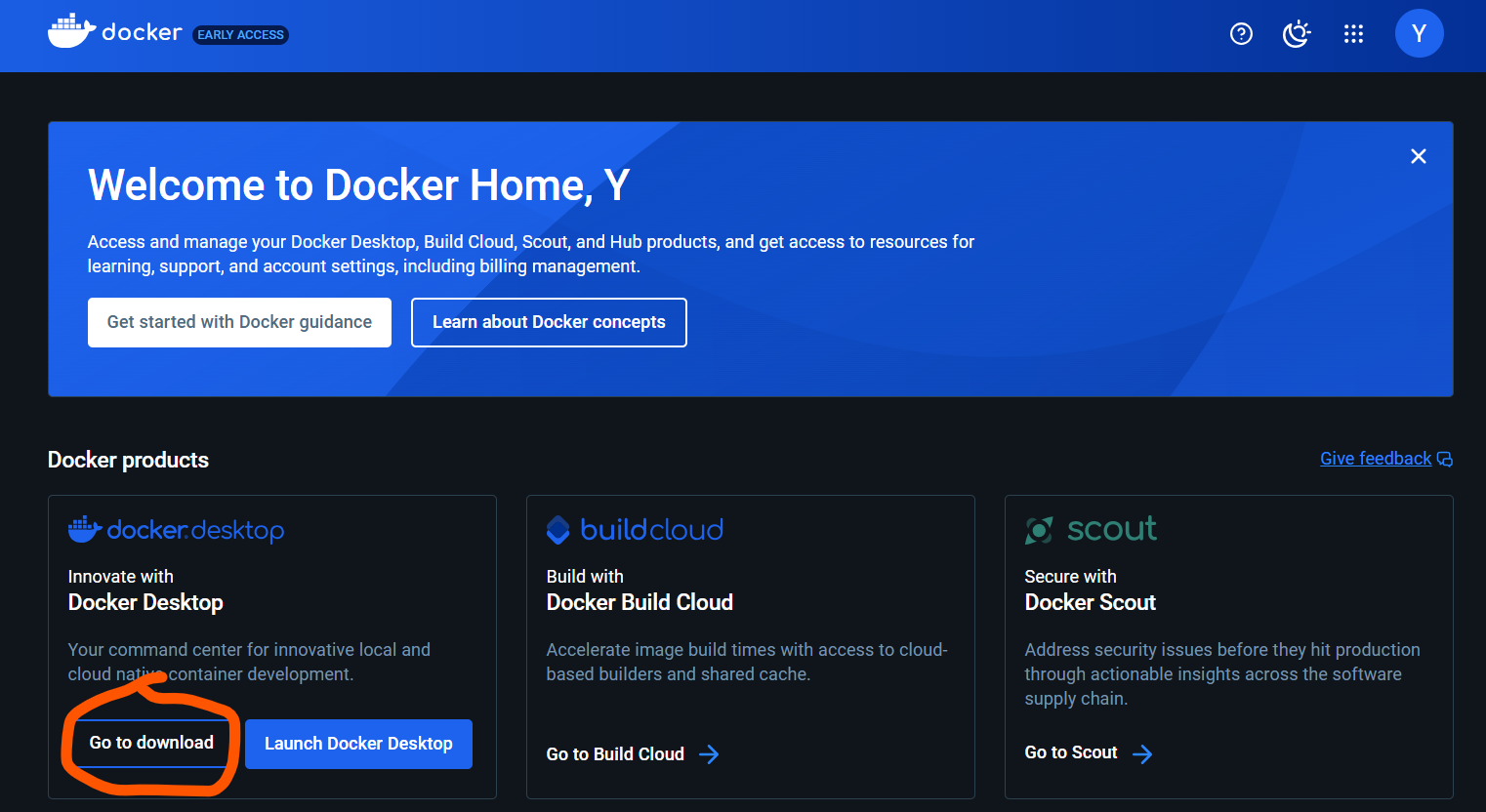The width and height of the screenshot is (1486, 812).
Task: Click the Docker products section title
Action: click(x=128, y=460)
